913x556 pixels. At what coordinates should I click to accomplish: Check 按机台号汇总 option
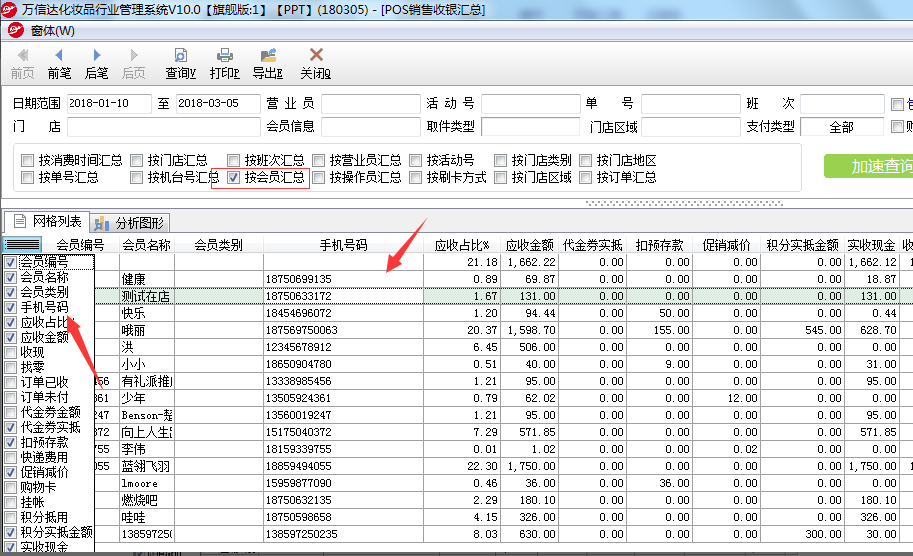136,178
